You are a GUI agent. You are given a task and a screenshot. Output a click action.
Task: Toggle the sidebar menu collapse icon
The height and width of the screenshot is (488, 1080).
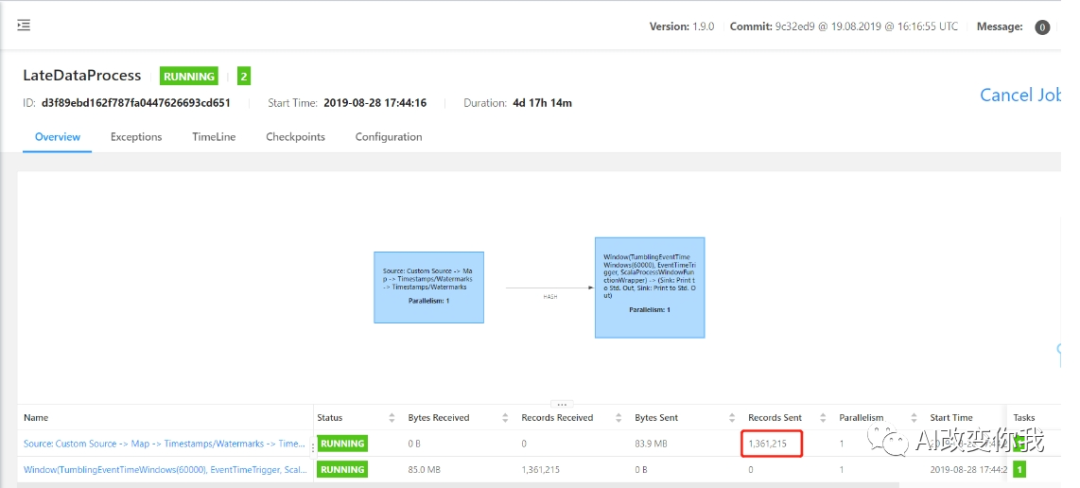tap(24, 25)
